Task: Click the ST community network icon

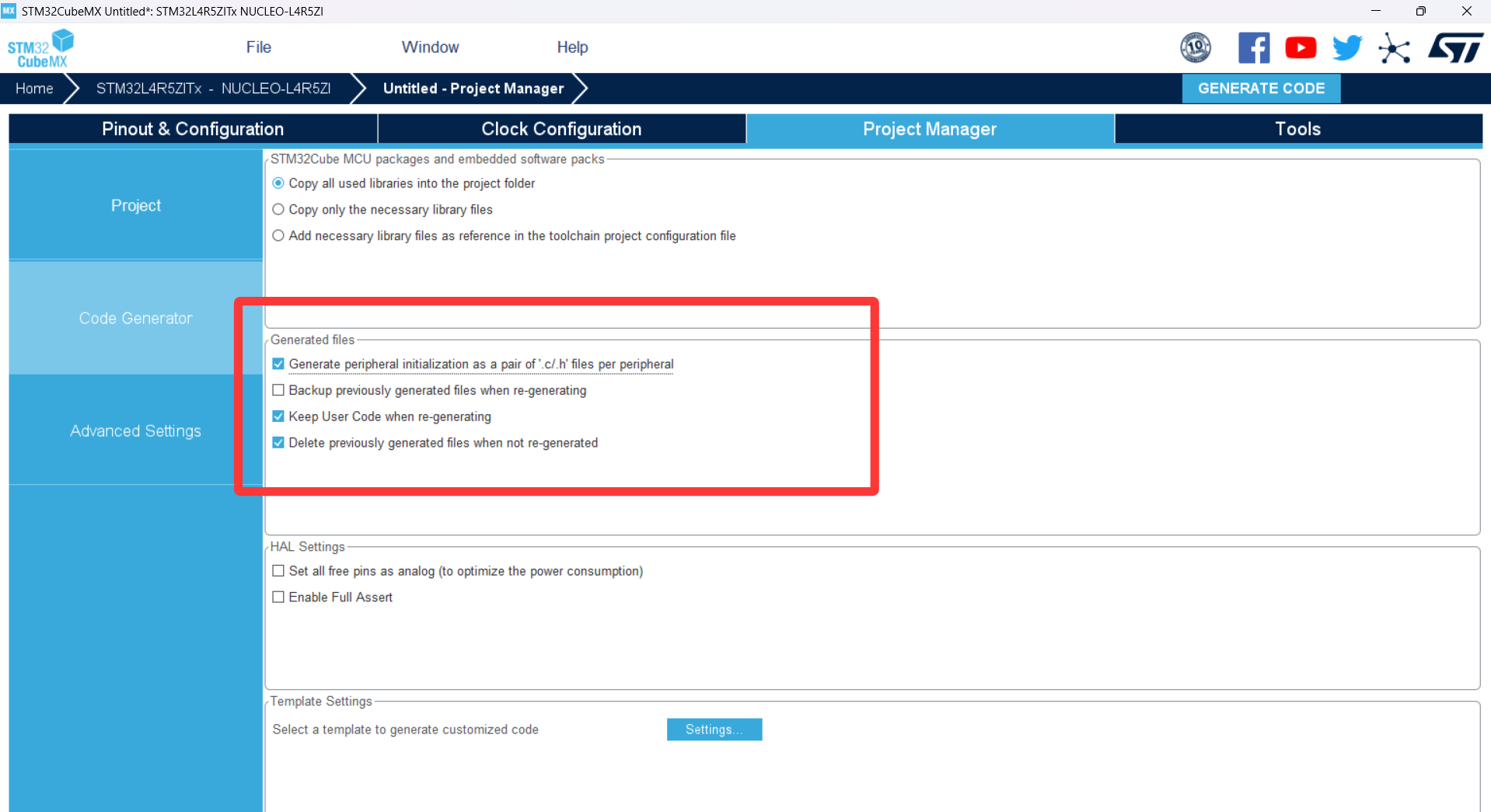Action: pos(1394,48)
